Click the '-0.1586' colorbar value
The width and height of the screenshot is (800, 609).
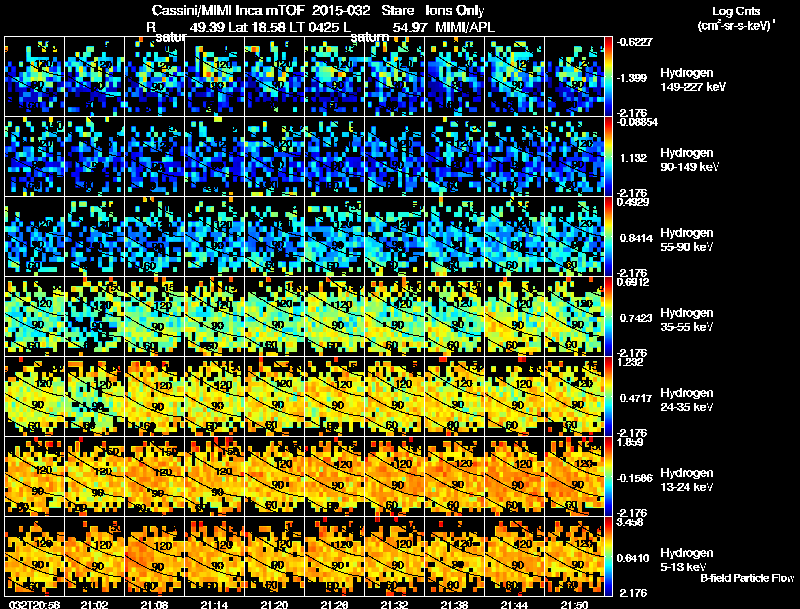coord(634,478)
